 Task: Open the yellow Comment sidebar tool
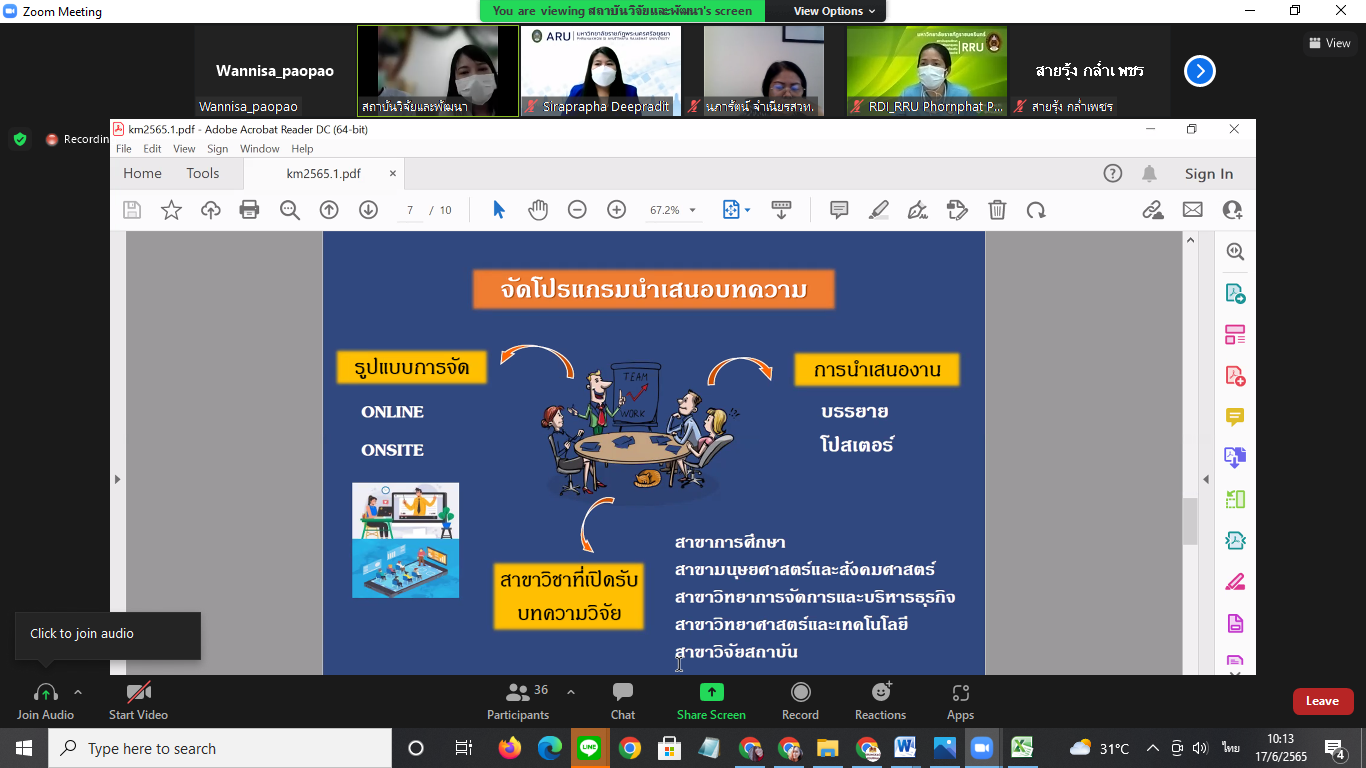click(x=1235, y=417)
